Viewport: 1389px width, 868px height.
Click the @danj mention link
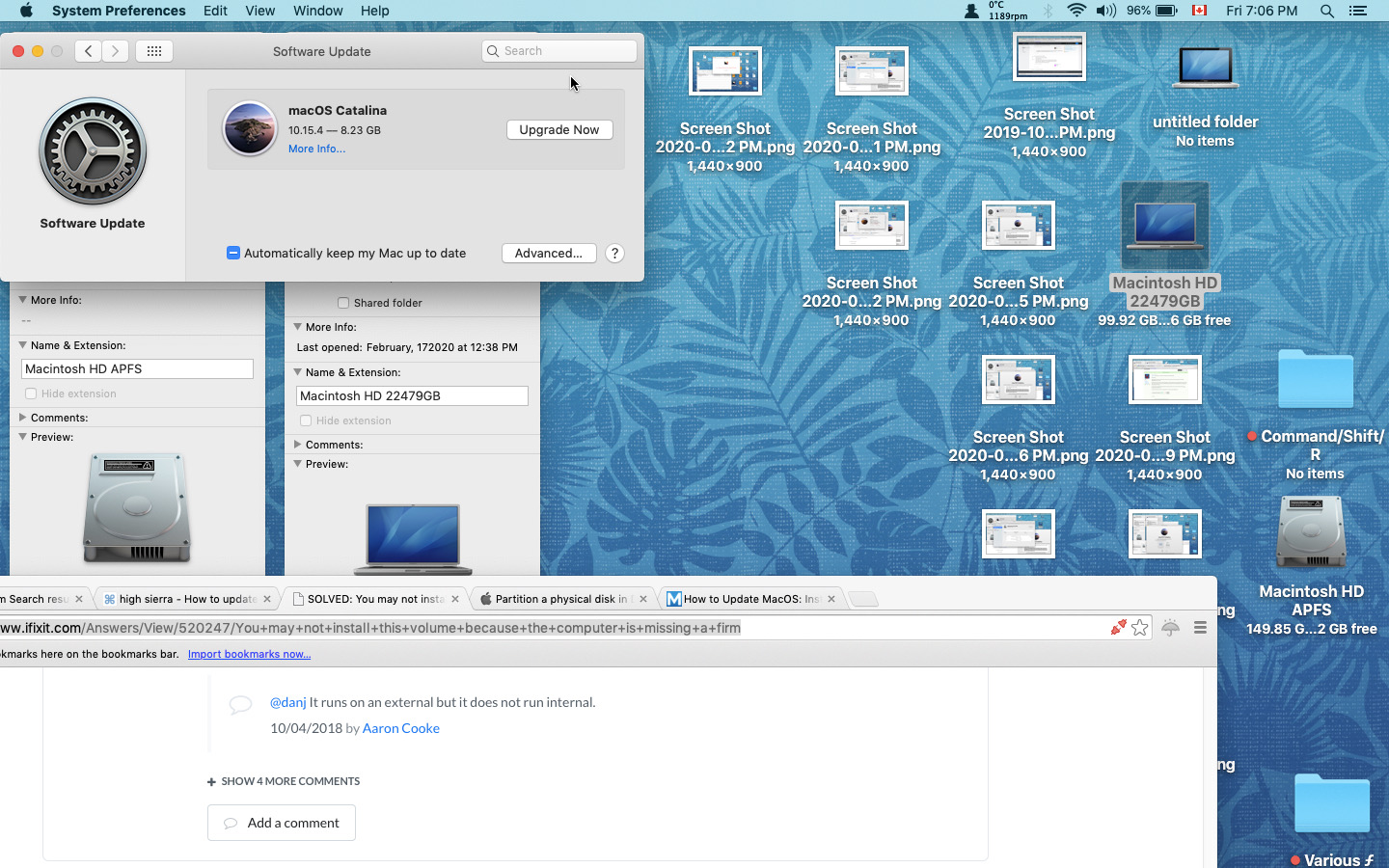[288, 702]
